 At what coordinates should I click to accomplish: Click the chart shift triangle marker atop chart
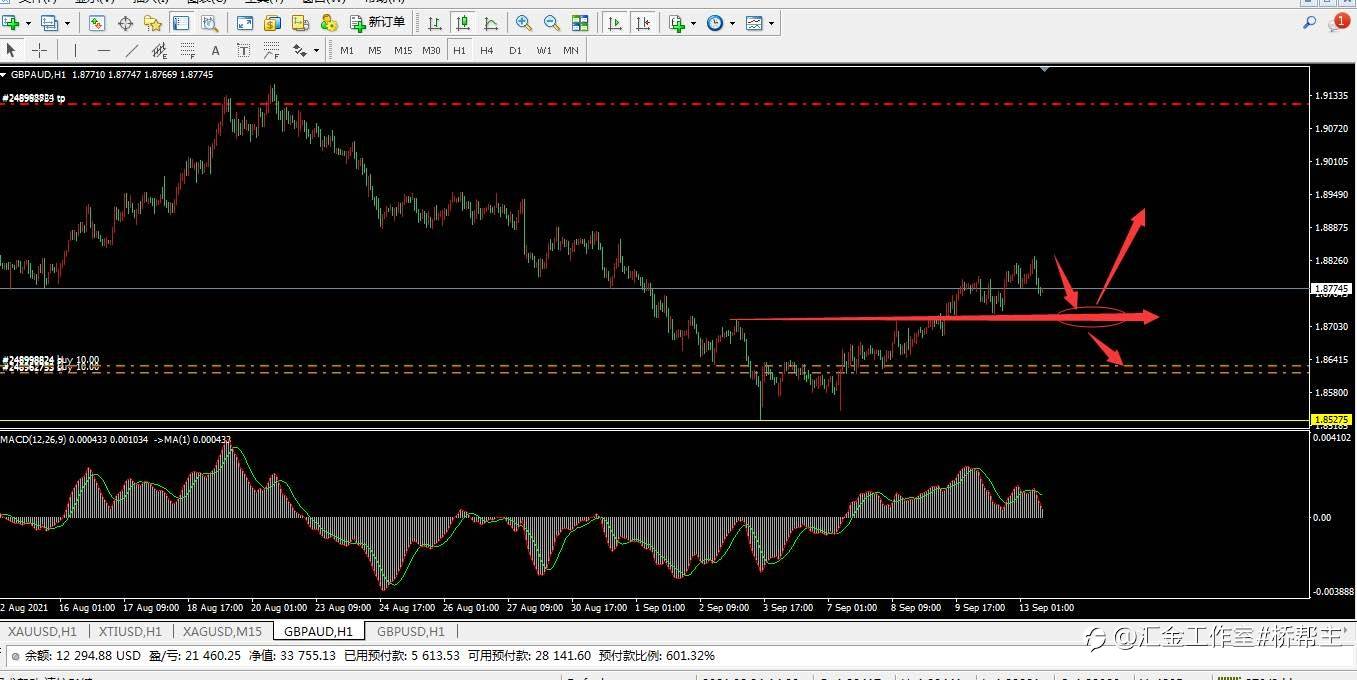[x=1044, y=69]
